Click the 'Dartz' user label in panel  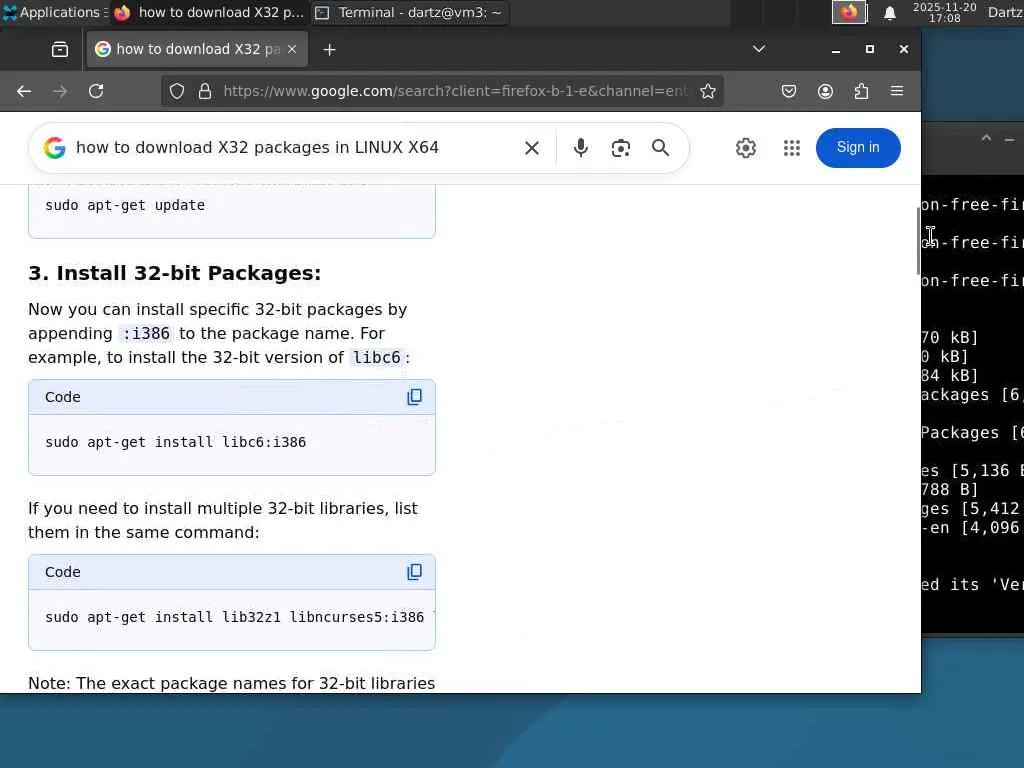coord(1005,12)
